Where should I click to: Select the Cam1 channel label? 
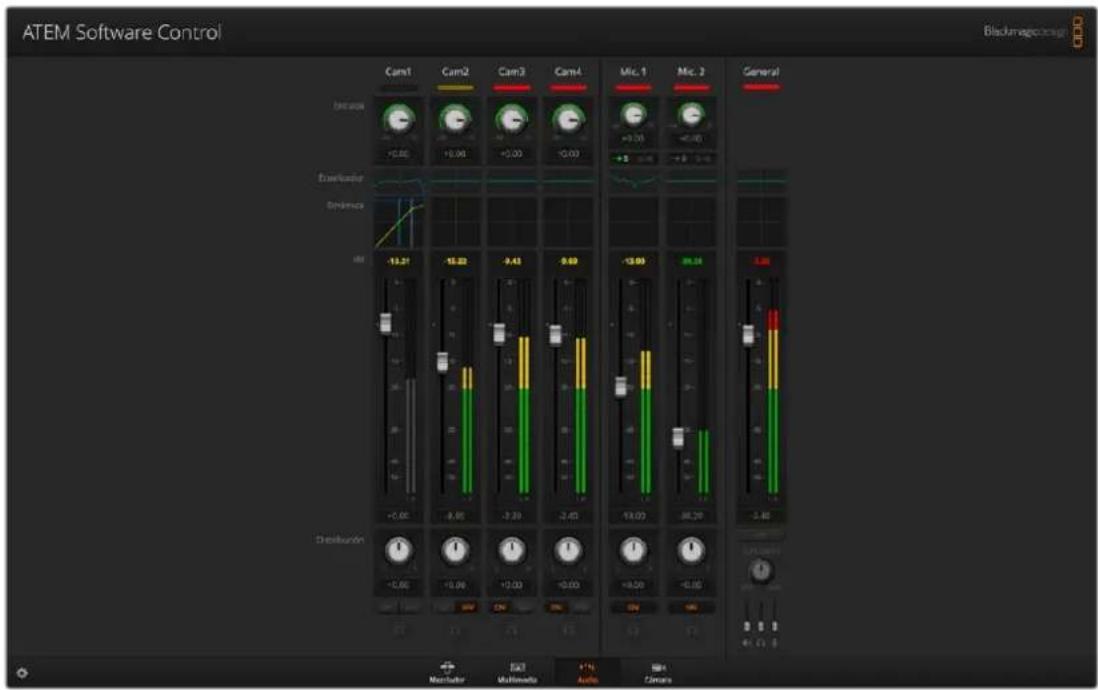pyautogui.click(x=398, y=71)
